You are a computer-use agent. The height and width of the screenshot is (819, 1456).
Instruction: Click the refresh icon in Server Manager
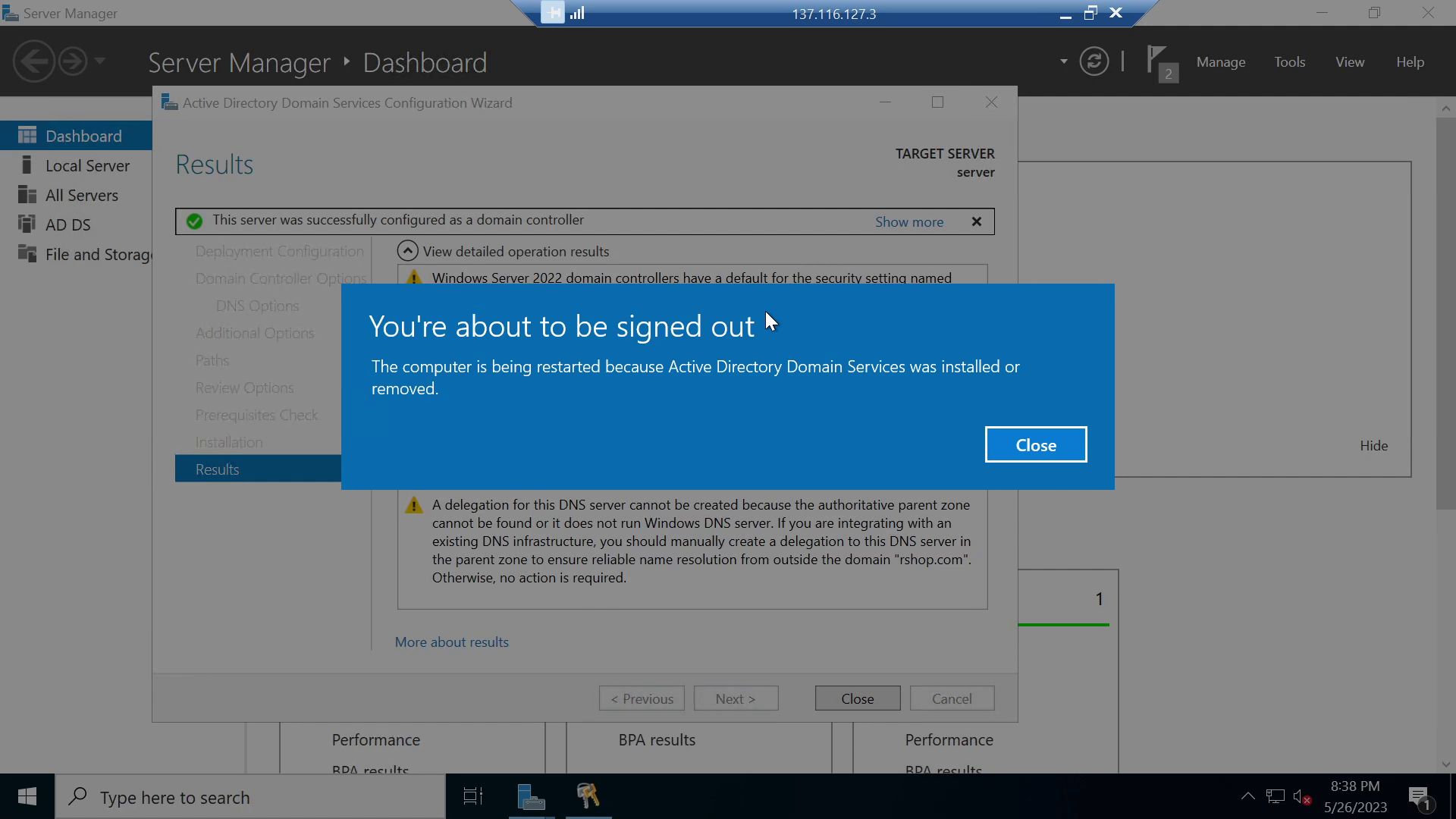pyautogui.click(x=1094, y=62)
